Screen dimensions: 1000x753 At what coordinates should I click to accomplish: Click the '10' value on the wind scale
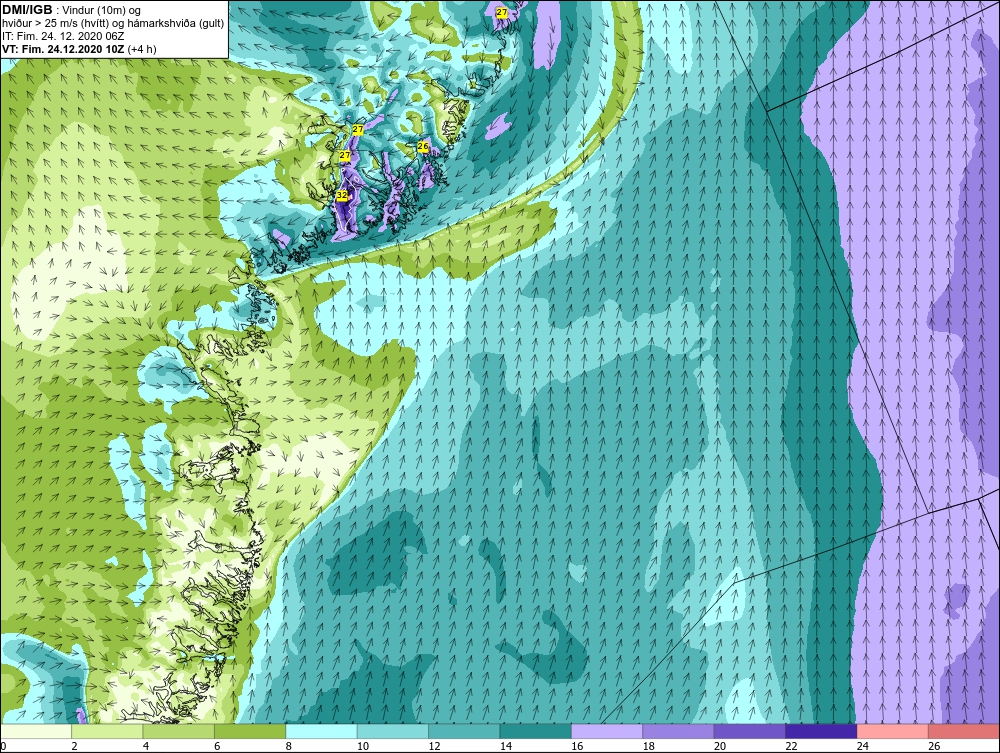pos(363,746)
